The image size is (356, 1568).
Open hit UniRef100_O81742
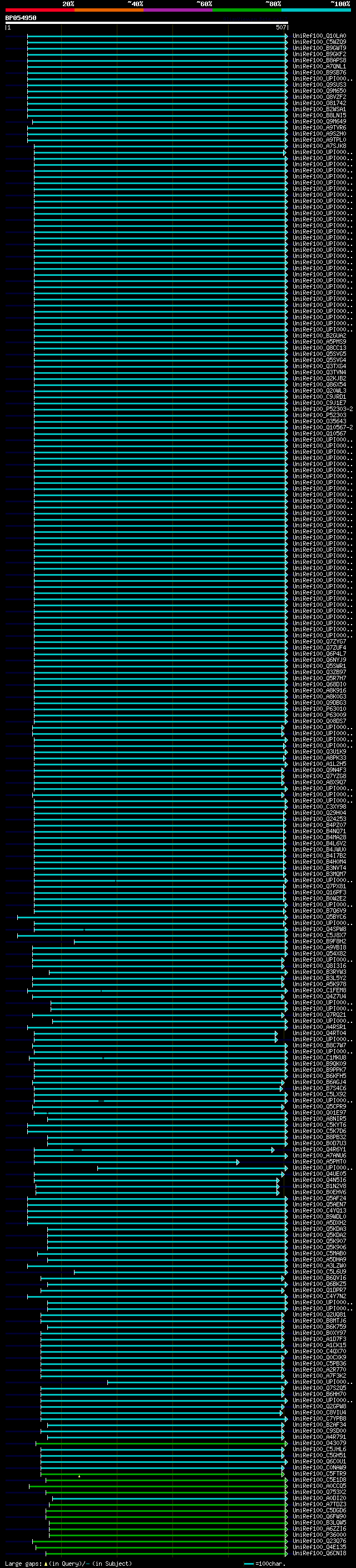click(319, 103)
